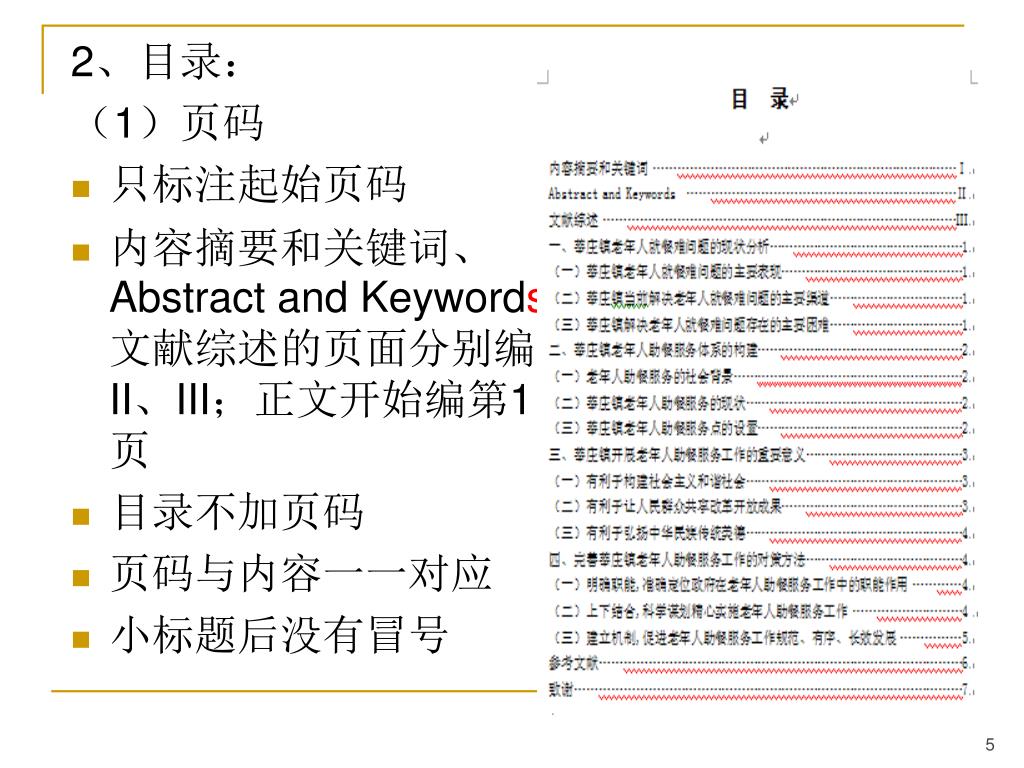The width and height of the screenshot is (1024, 768).
Task: Click page number 'I' on the 内容摘要和关键词 row
Action: [x=961, y=169]
